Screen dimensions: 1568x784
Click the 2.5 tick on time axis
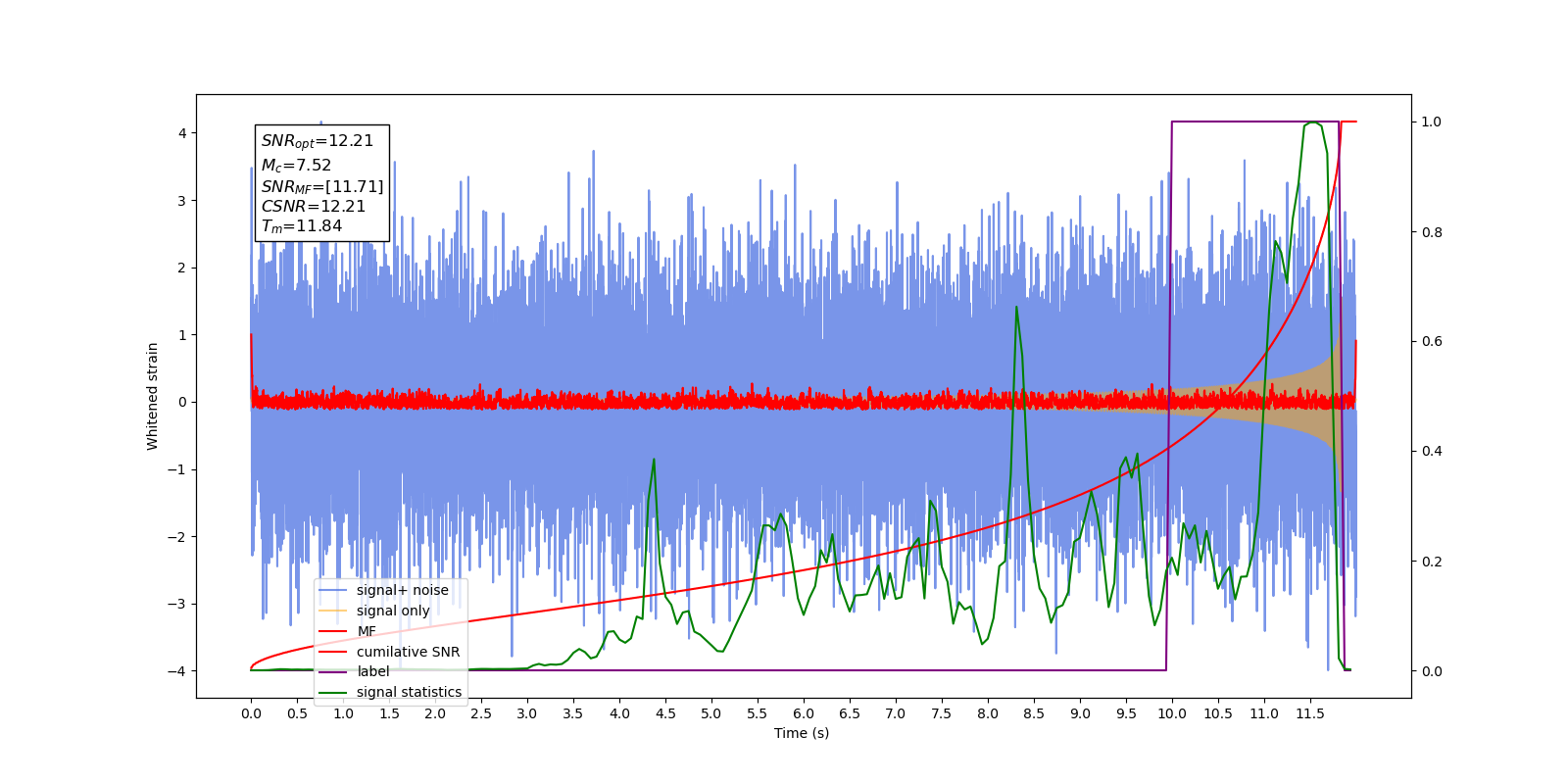coord(481,713)
